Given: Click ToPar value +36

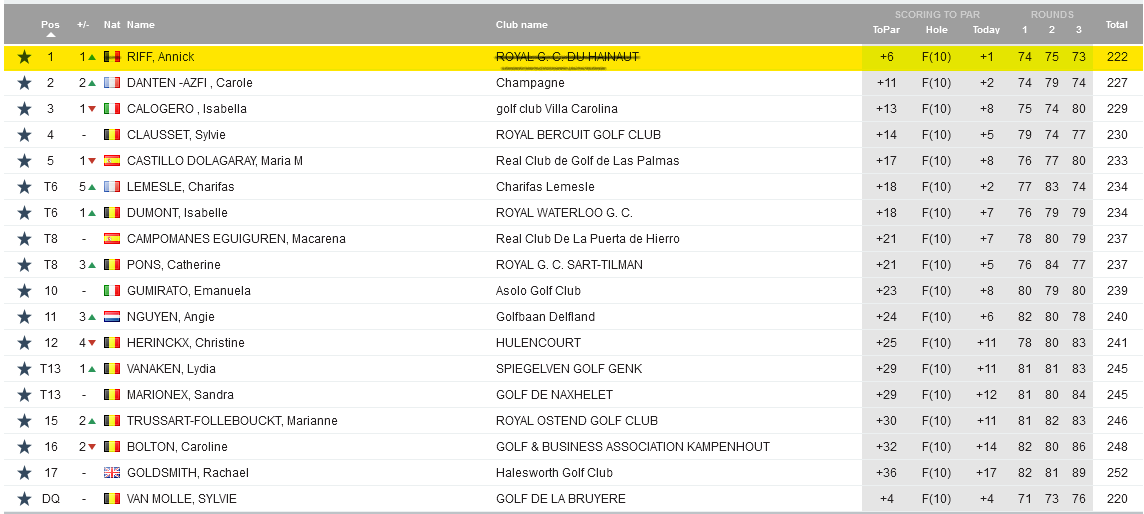Looking at the screenshot, I should pyautogui.click(x=886, y=473).
